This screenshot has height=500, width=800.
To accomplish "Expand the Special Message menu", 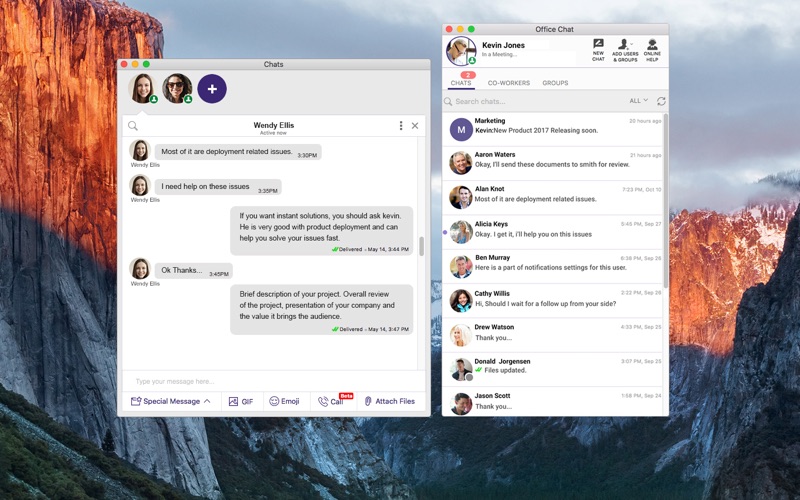I will point(171,402).
